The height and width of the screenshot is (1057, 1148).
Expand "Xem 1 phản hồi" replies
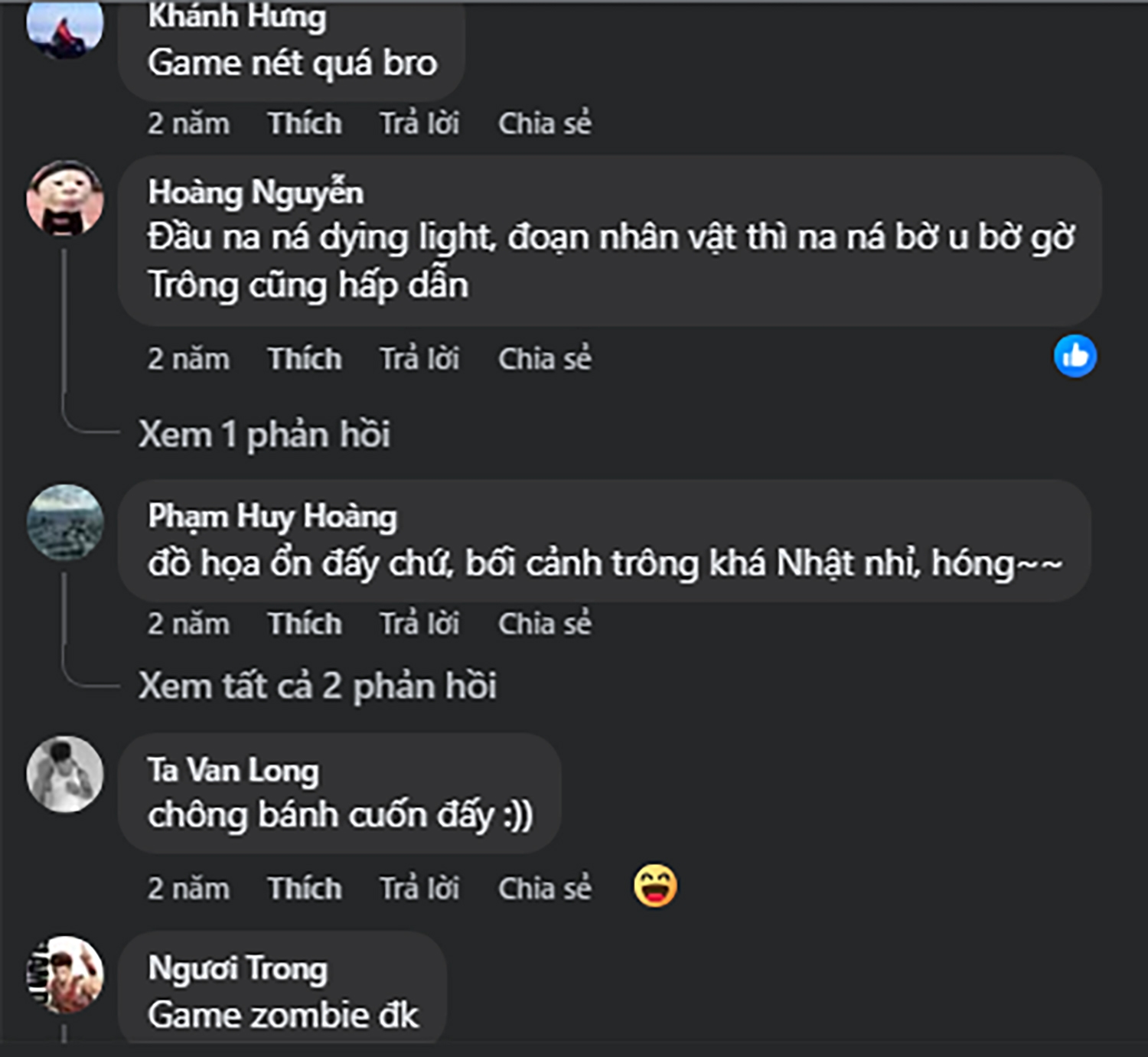(x=264, y=435)
